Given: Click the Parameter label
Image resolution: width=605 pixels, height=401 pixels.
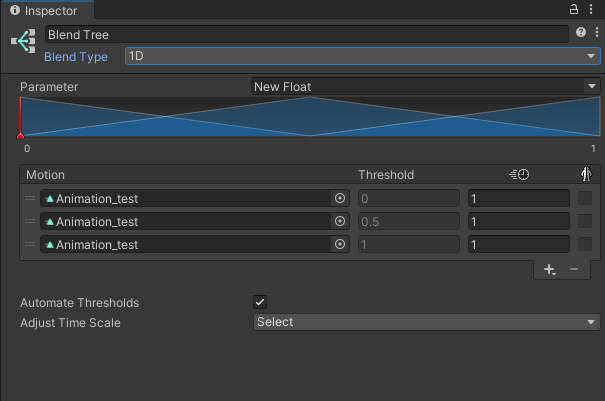Looking at the screenshot, I should coord(49,87).
